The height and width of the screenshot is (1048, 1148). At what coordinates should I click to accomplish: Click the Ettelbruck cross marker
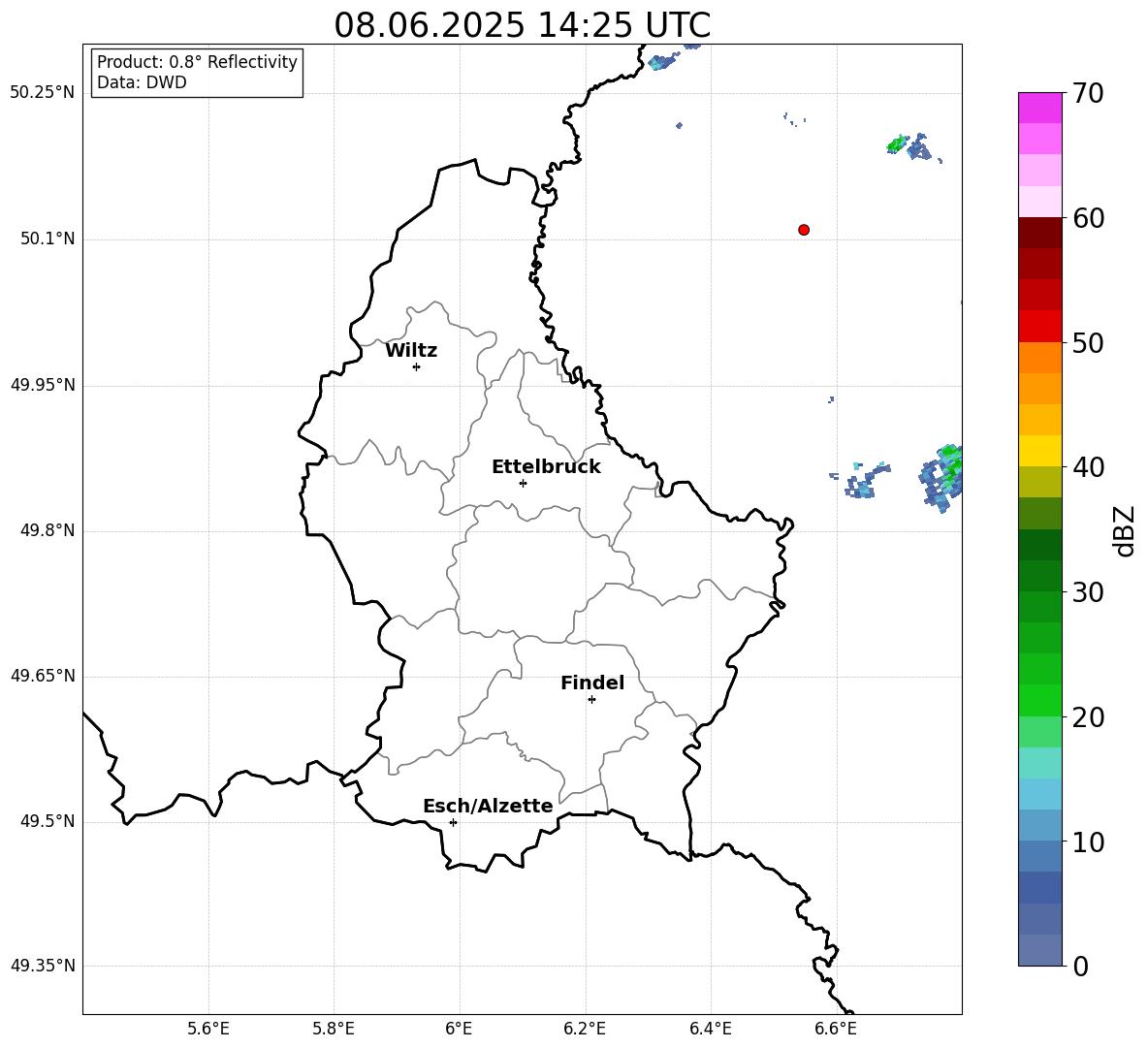tap(523, 483)
